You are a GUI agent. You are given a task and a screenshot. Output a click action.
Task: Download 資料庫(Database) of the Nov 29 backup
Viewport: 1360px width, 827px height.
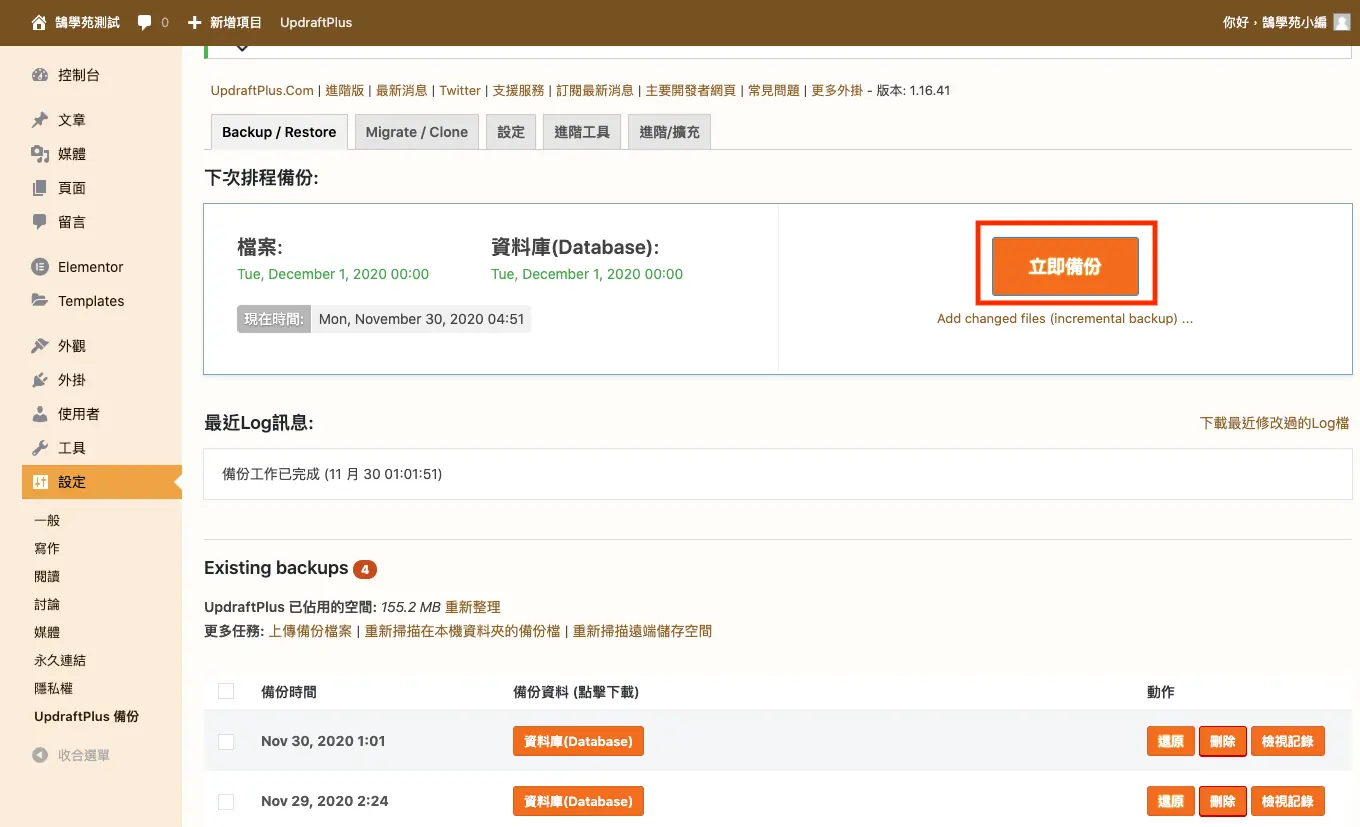point(578,801)
